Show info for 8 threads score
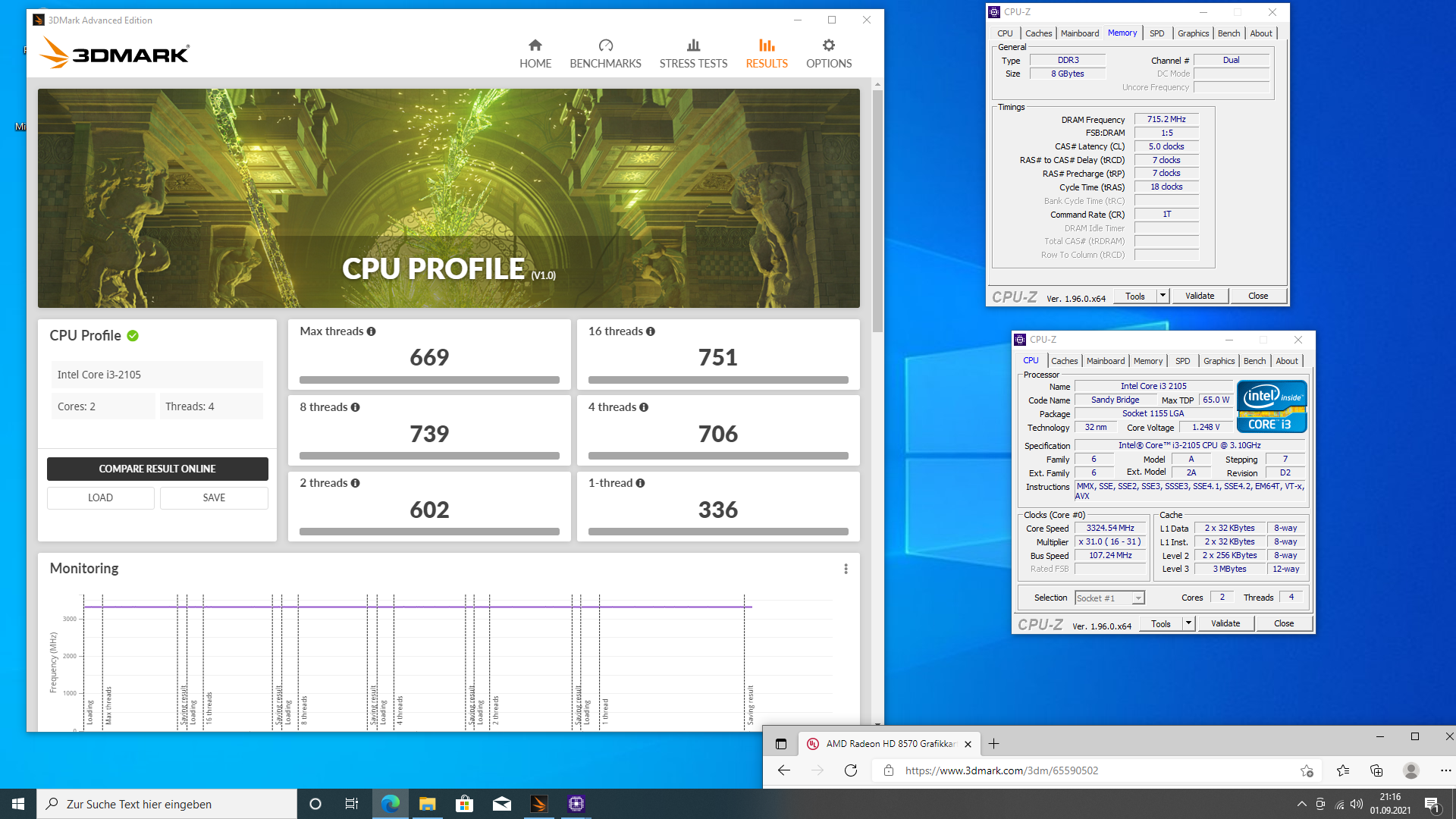Screen dimensions: 1456x819 click(355, 407)
